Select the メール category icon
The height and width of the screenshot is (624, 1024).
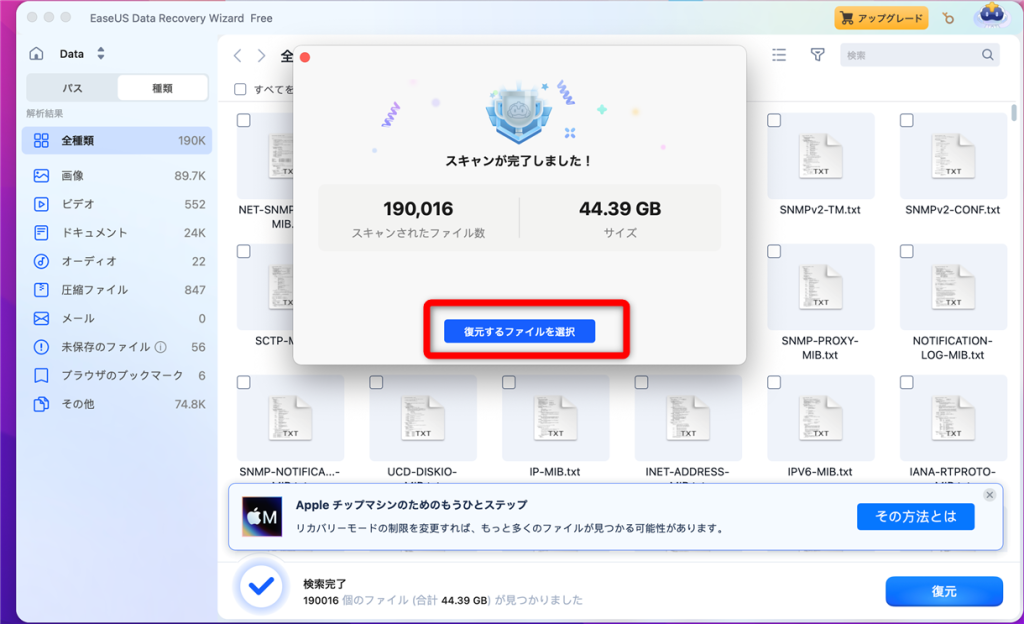41,319
